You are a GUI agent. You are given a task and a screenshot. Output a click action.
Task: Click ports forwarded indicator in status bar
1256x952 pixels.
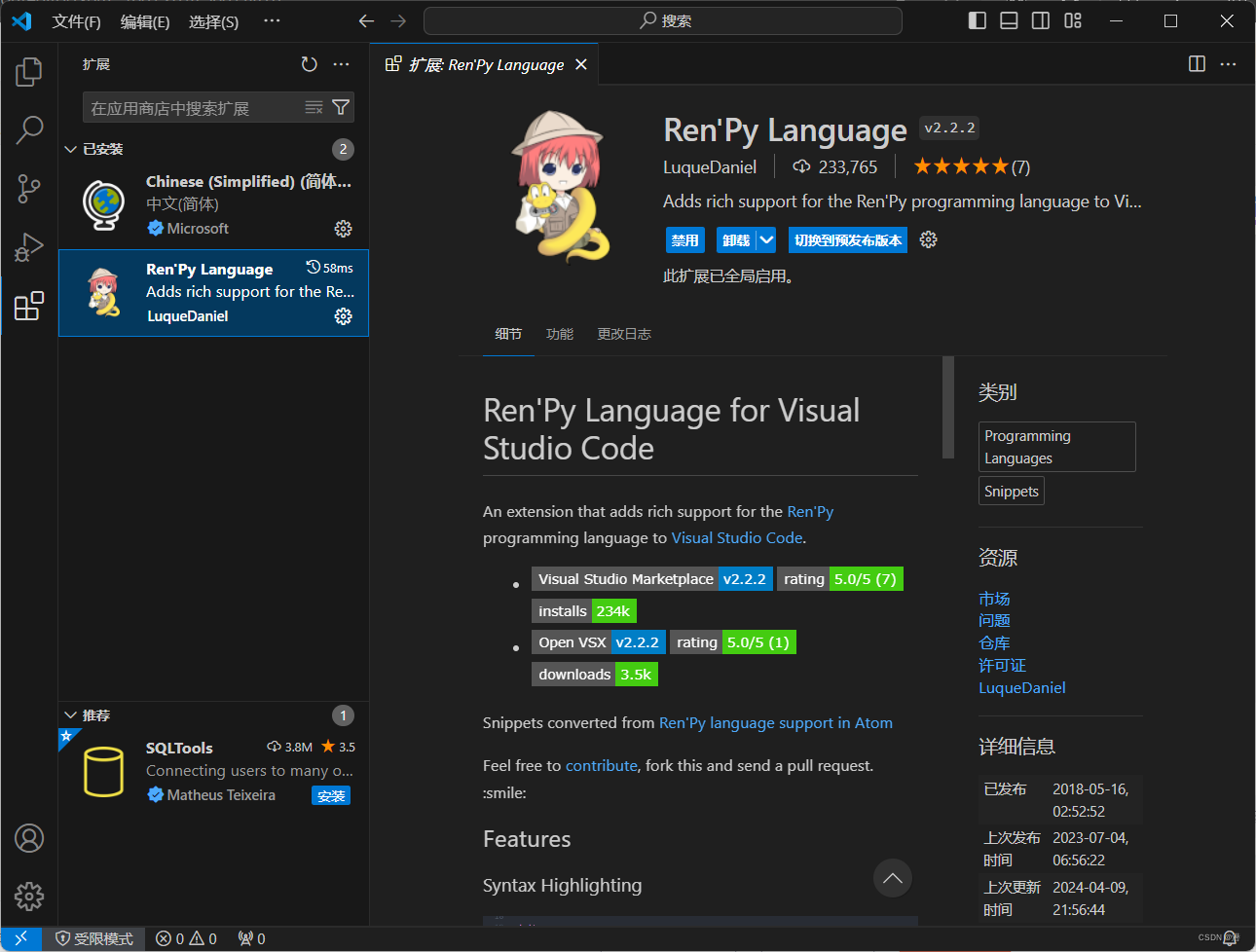(251, 938)
